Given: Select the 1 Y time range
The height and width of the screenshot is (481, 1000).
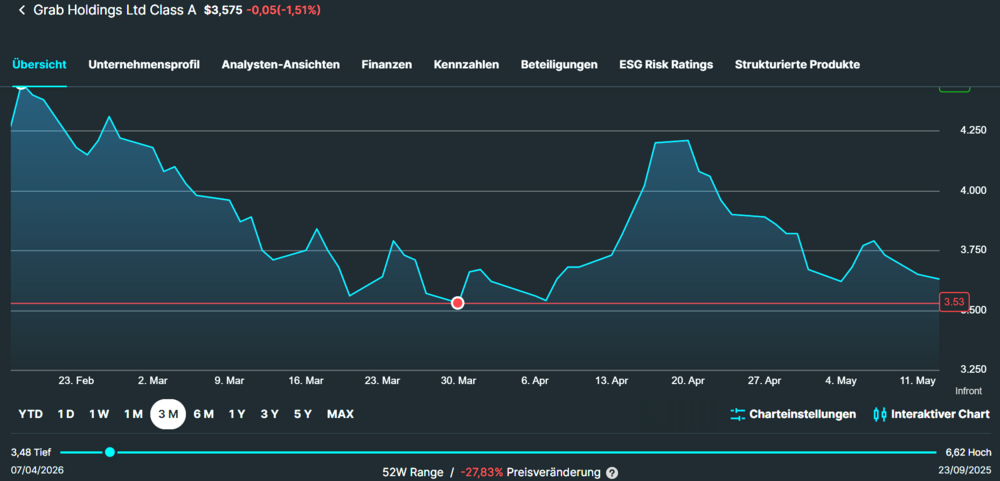Looking at the screenshot, I should click(x=237, y=414).
